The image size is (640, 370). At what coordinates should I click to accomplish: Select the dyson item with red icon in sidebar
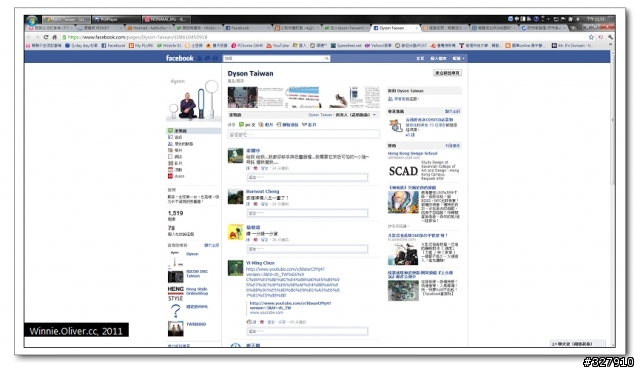click(x=176, y=176)
